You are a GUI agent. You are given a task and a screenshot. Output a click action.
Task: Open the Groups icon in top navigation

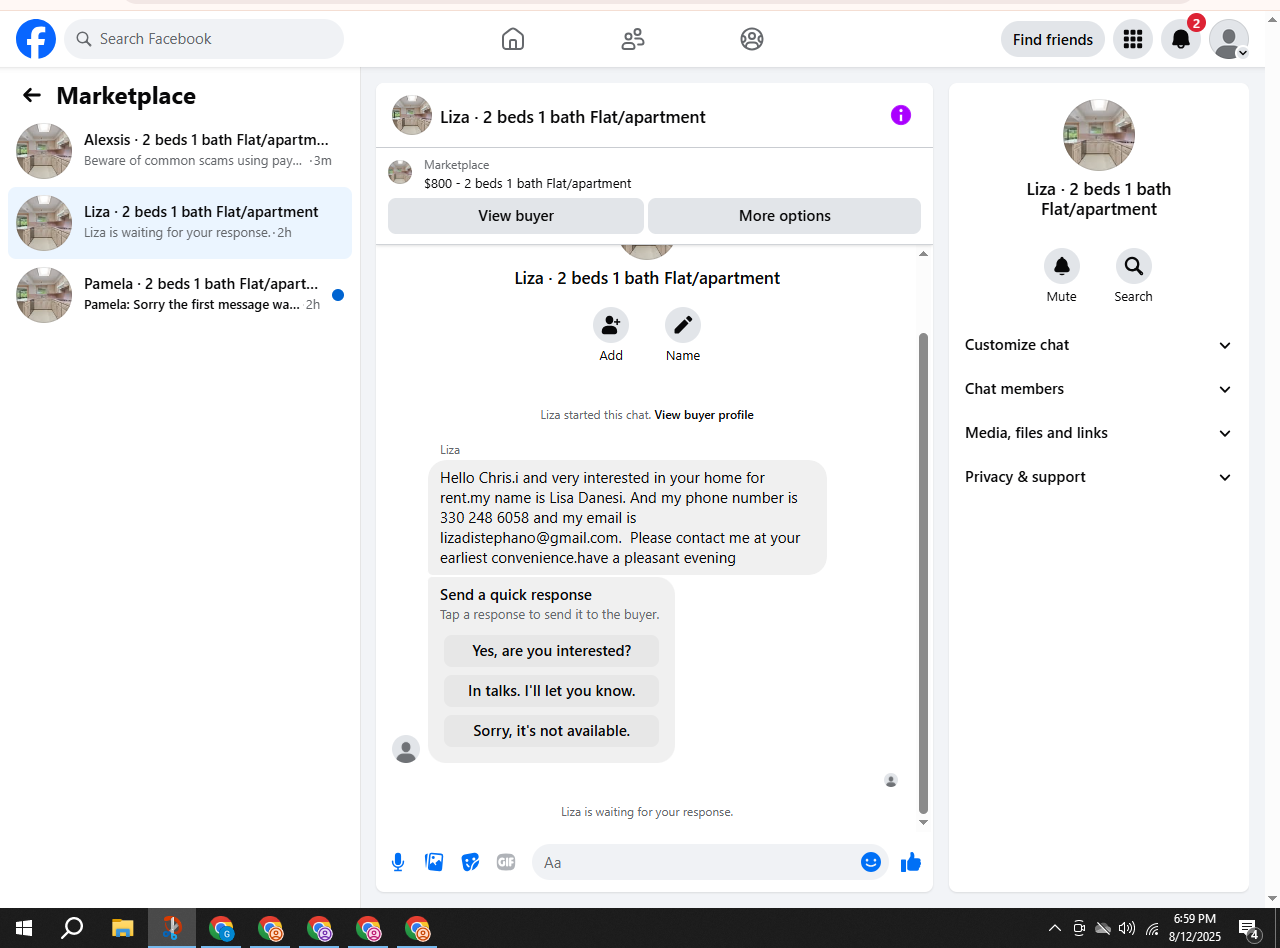pyautogui.click(x=752, y=39)
